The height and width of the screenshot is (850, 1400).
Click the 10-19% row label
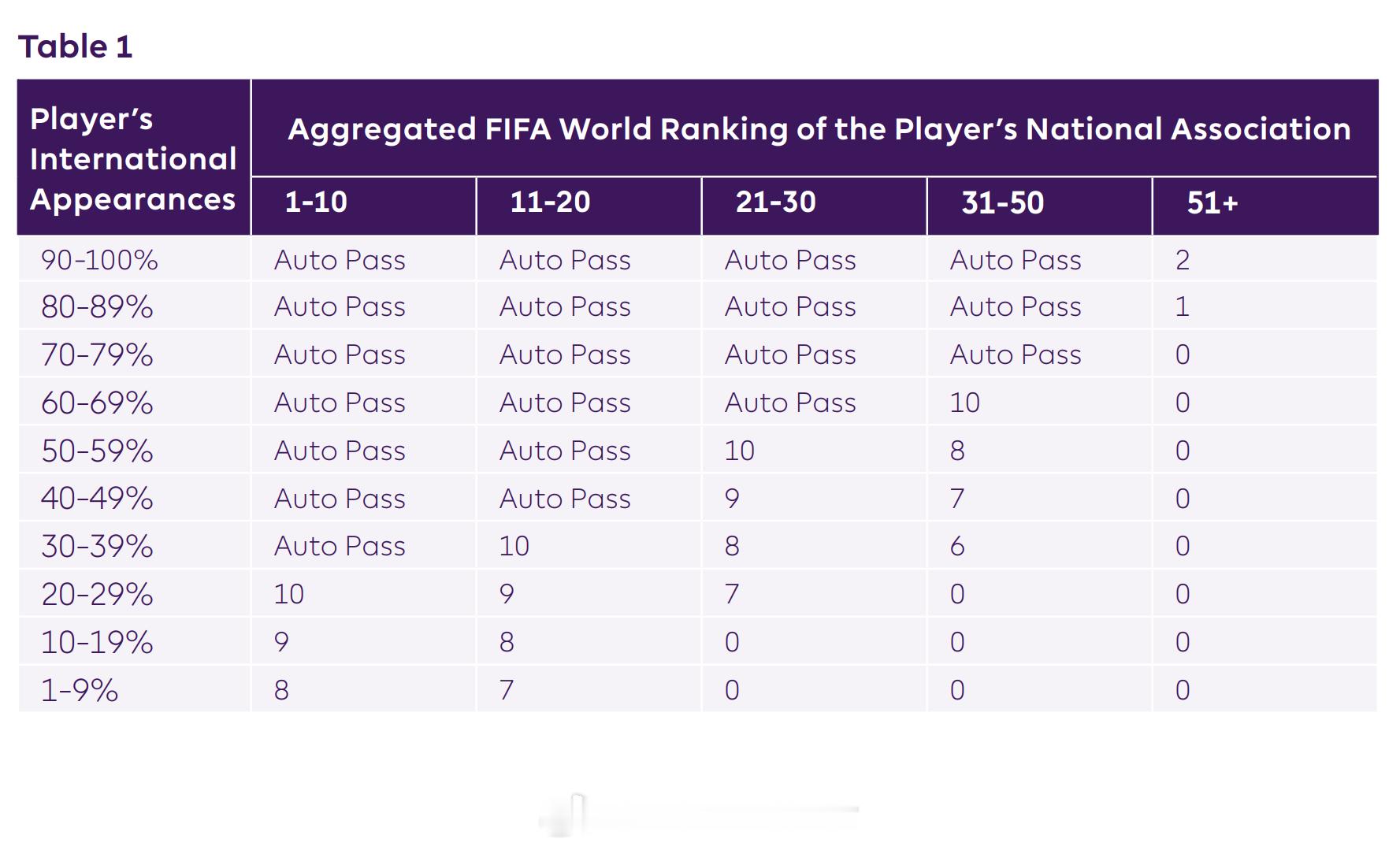[x=97, y=642]
